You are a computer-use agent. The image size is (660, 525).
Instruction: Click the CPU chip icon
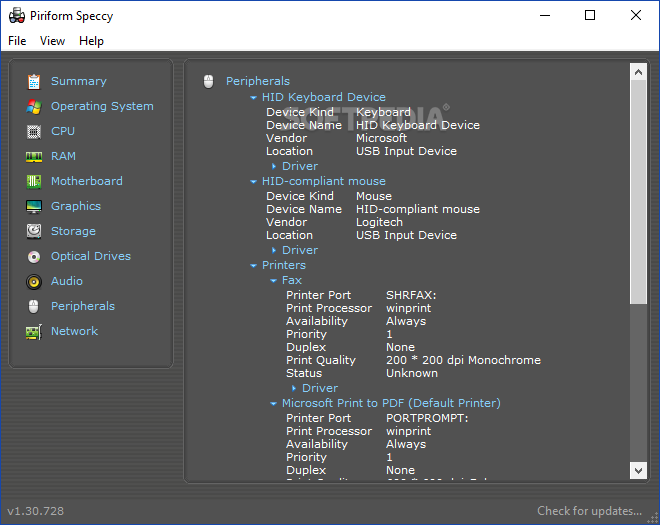coord(34,132)
